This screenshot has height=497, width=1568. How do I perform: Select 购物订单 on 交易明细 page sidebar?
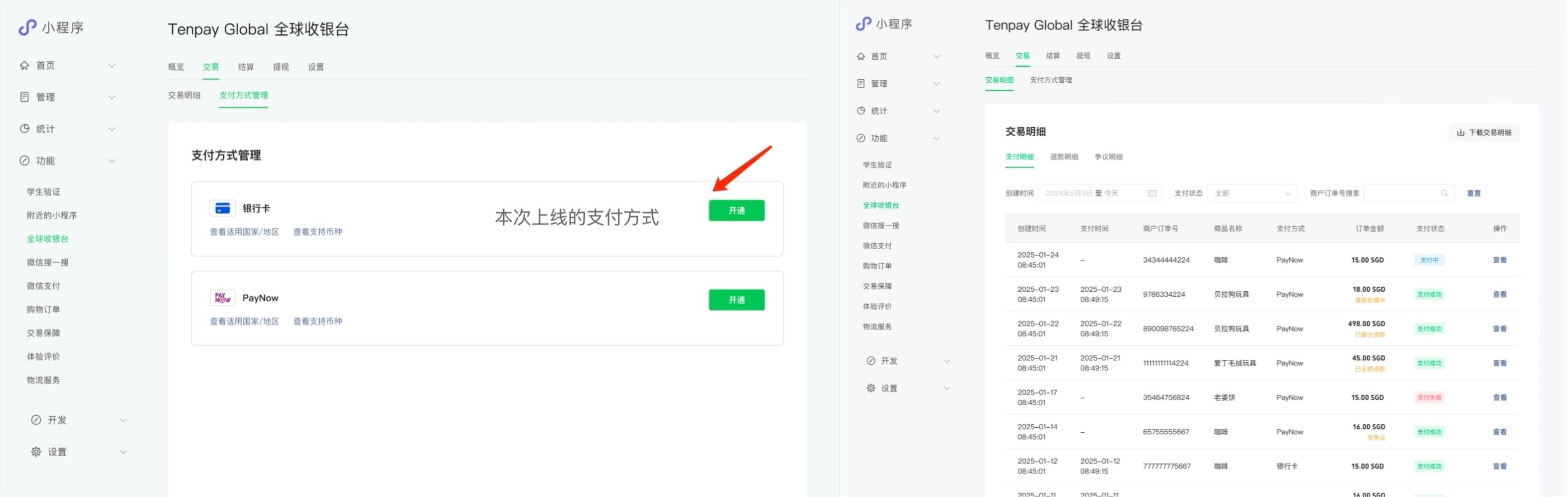coord(877,266)
